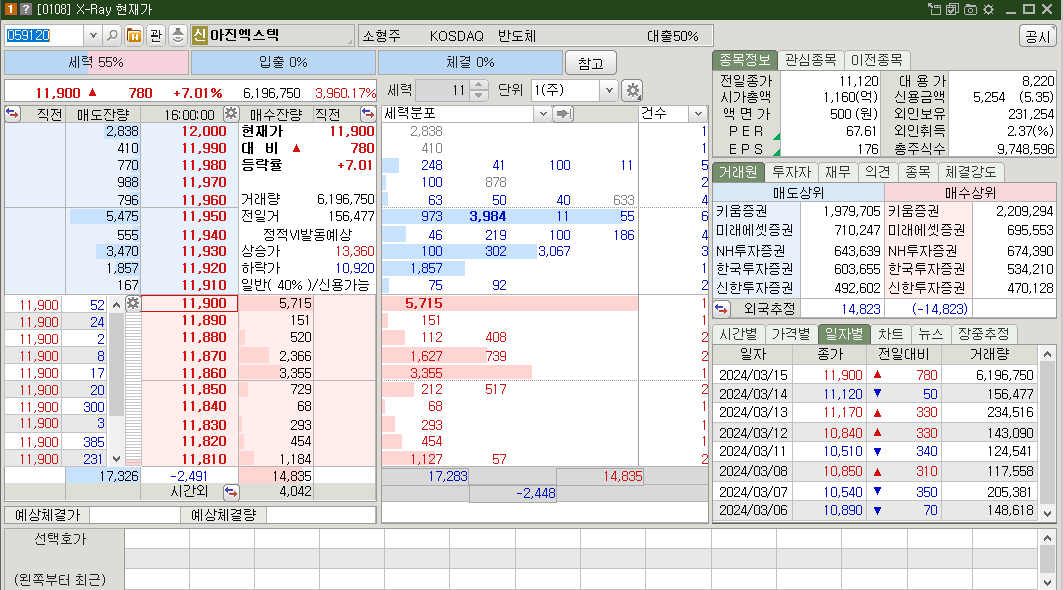
Task: Click the help question mark icon
Action: [26, 9]
